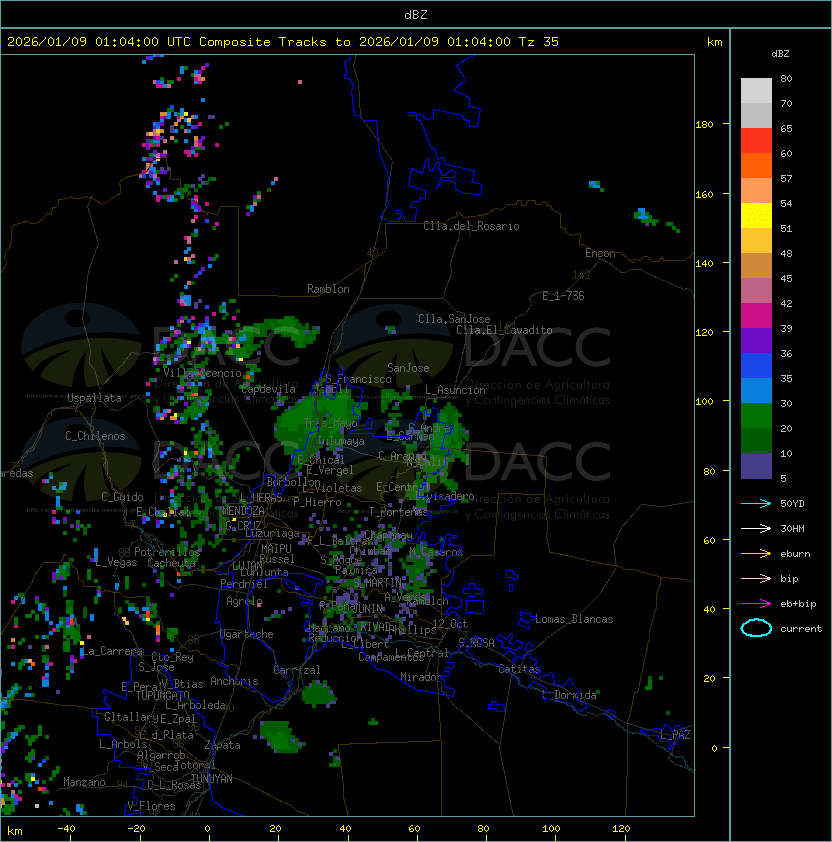Screen dimensions: 832x842
Task: Select the yellow 54 dBZ color swatch
Action: tap(756, 216)
